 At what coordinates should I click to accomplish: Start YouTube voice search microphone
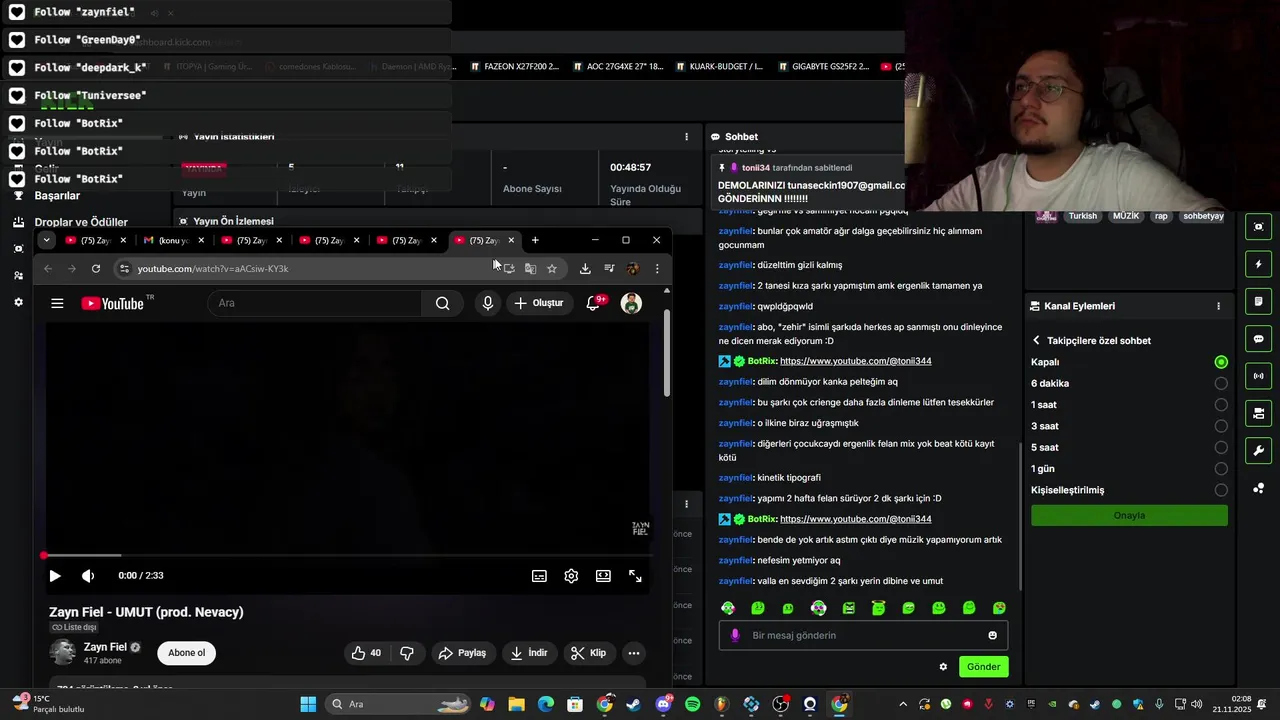pyautogui.click(x=488, y=303)
